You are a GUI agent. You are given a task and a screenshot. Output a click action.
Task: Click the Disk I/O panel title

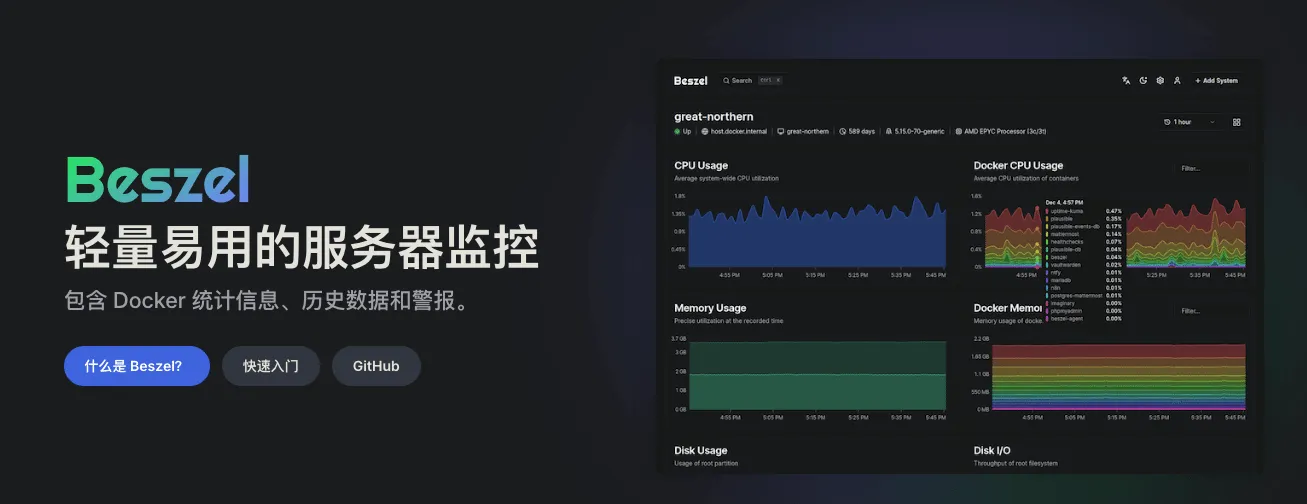(991, 451)
